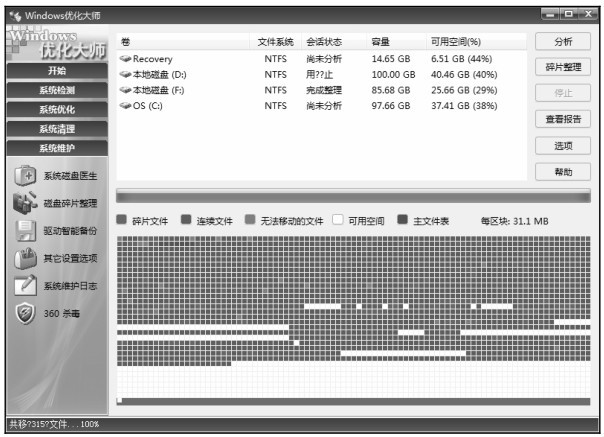Select the OS (C:) volume name
Screen dimensions: 604x437
[148, 106]
